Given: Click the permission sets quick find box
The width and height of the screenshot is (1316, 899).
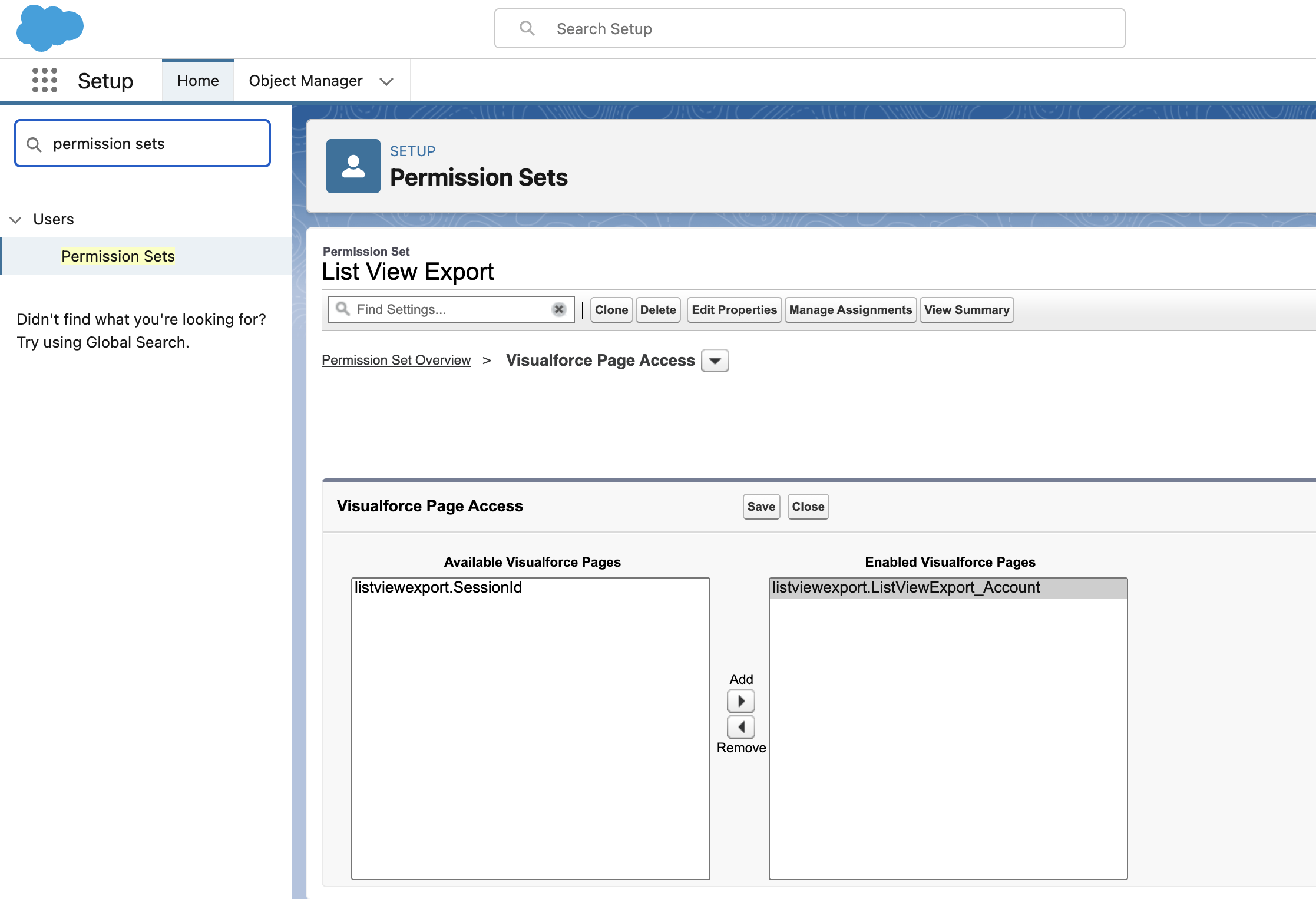Looking at the screenshot, I should tap(143, 144).
